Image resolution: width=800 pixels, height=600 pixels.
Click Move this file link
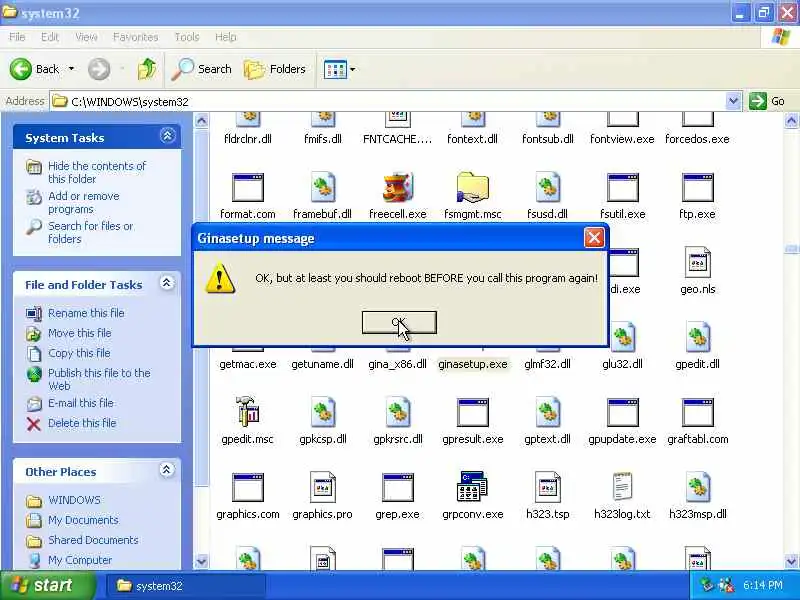(x=79, y=333)
